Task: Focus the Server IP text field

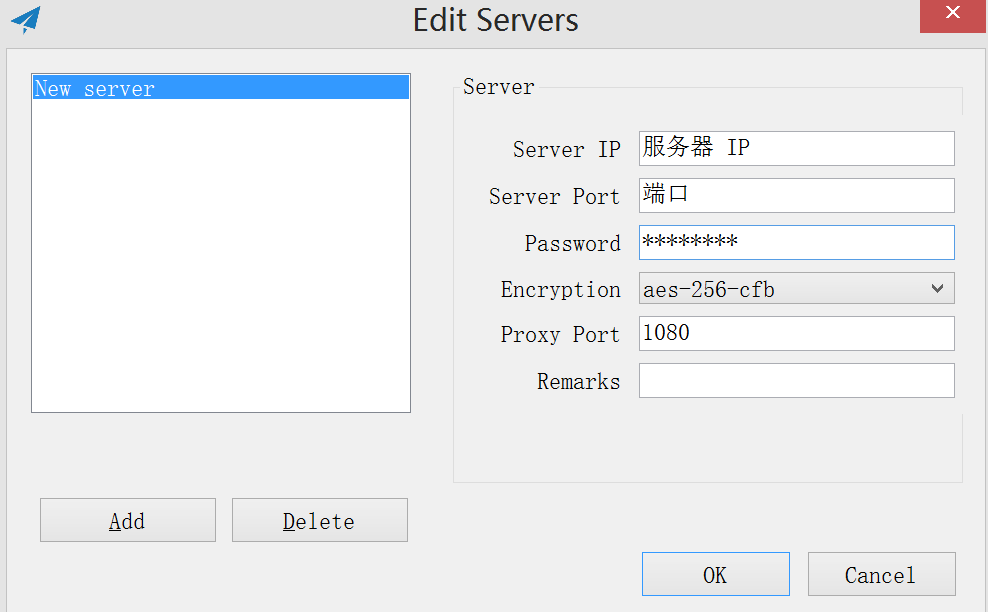Action: tap(796, 148)
